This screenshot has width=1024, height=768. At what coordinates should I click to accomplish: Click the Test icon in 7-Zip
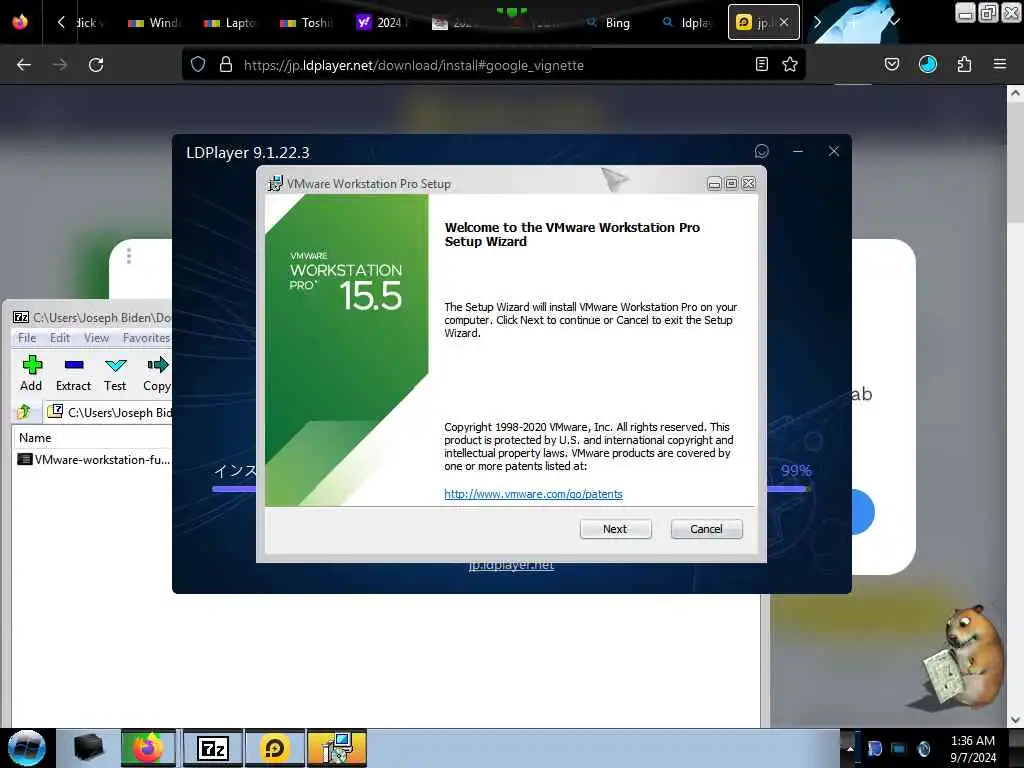point(115,374)
